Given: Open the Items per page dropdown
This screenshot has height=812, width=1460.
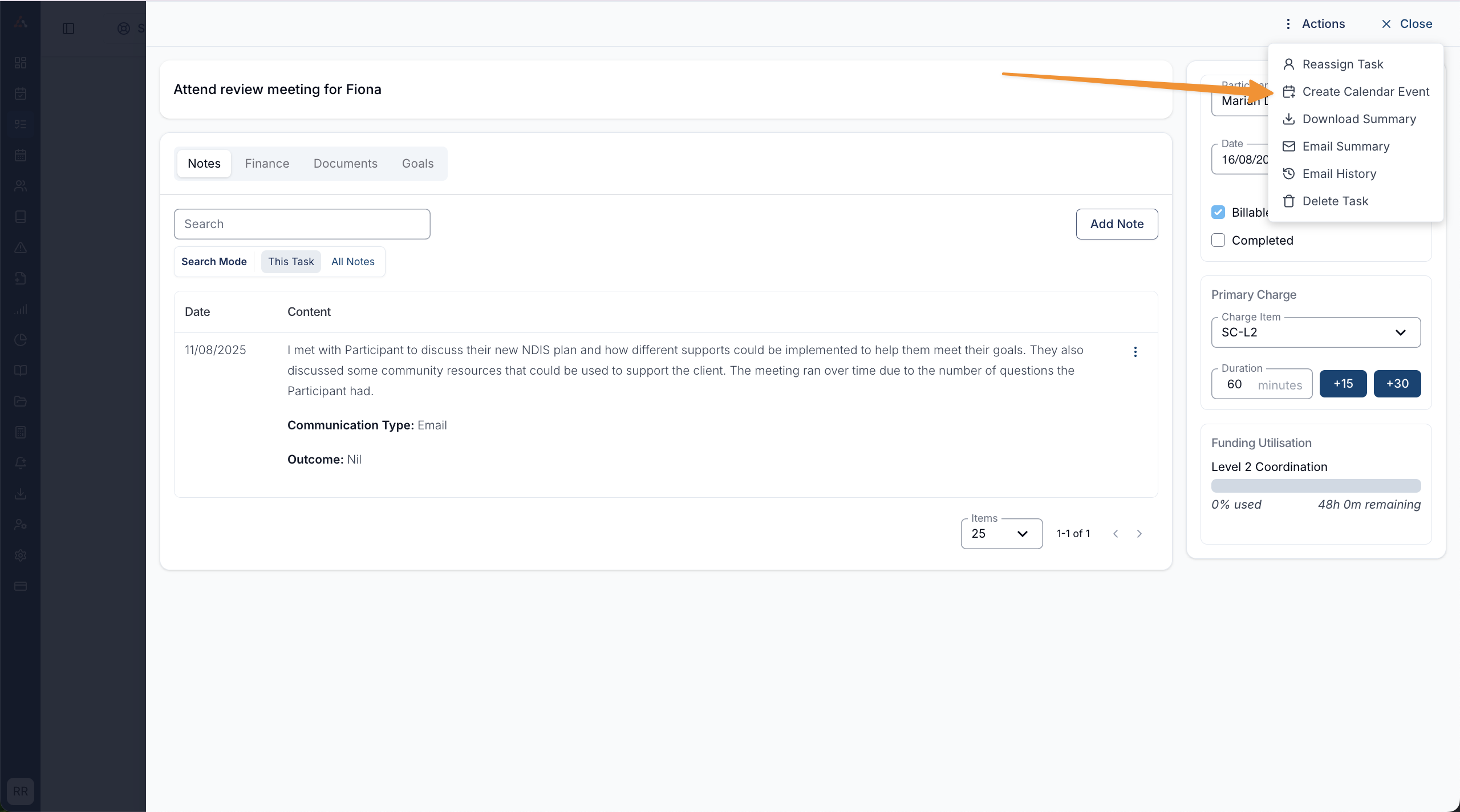Looking at the screenshot, I should point(1001,534).
